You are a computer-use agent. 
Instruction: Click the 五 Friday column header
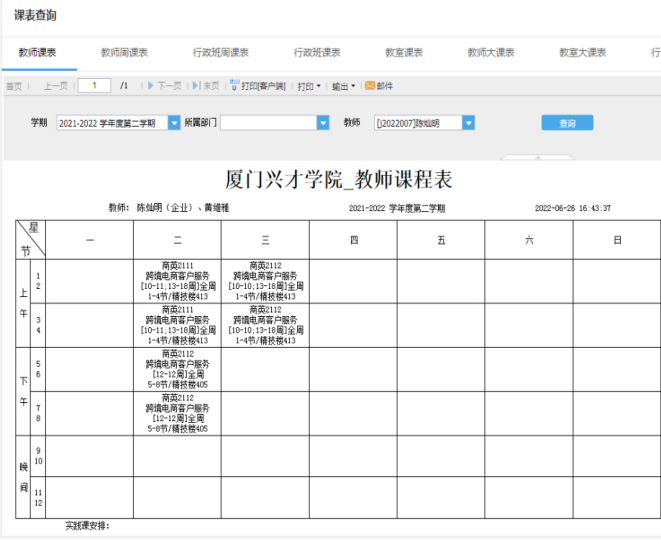coord(441,240)
